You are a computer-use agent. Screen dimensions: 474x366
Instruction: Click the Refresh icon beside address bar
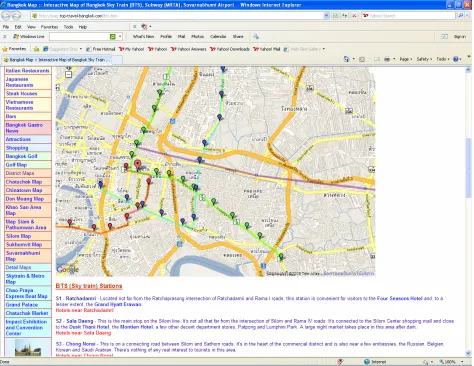(344, 16)
